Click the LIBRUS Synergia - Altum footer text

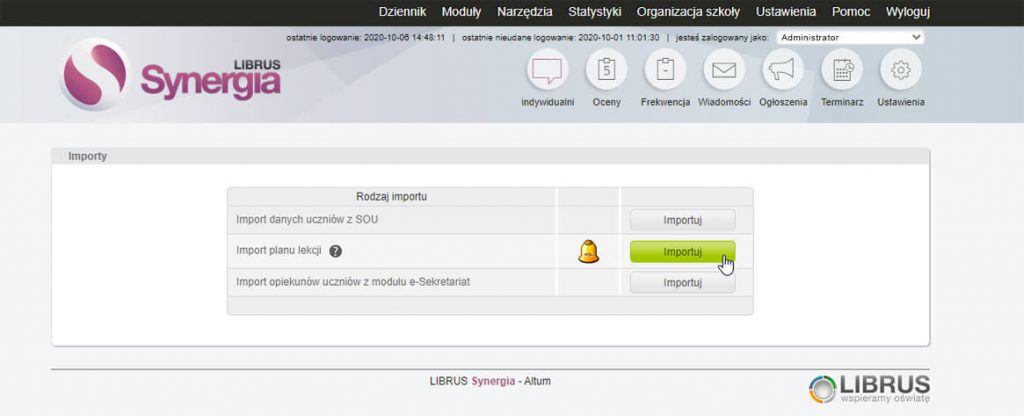[490, 381]
